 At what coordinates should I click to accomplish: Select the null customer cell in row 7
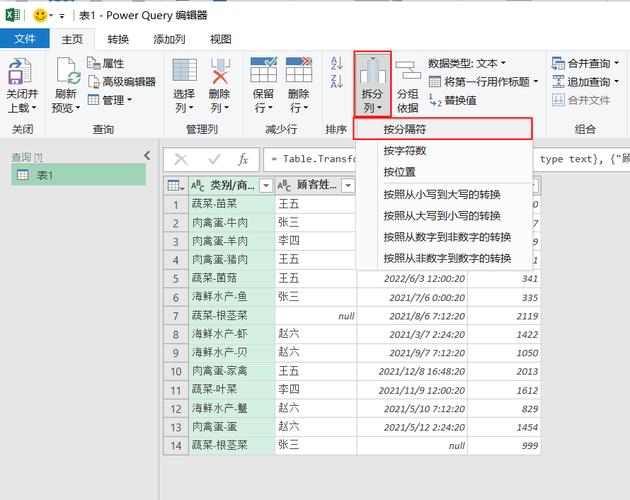[316, 316]
